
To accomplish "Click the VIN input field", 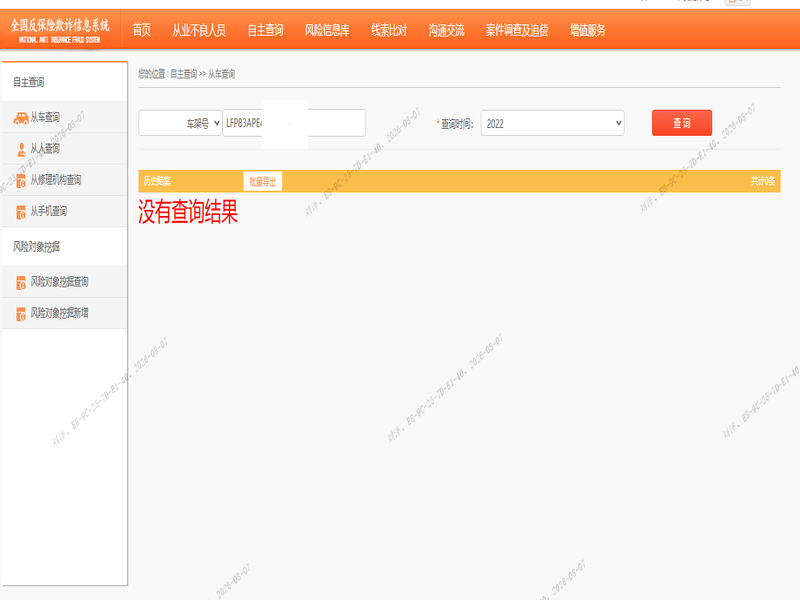I will [294, 123].
